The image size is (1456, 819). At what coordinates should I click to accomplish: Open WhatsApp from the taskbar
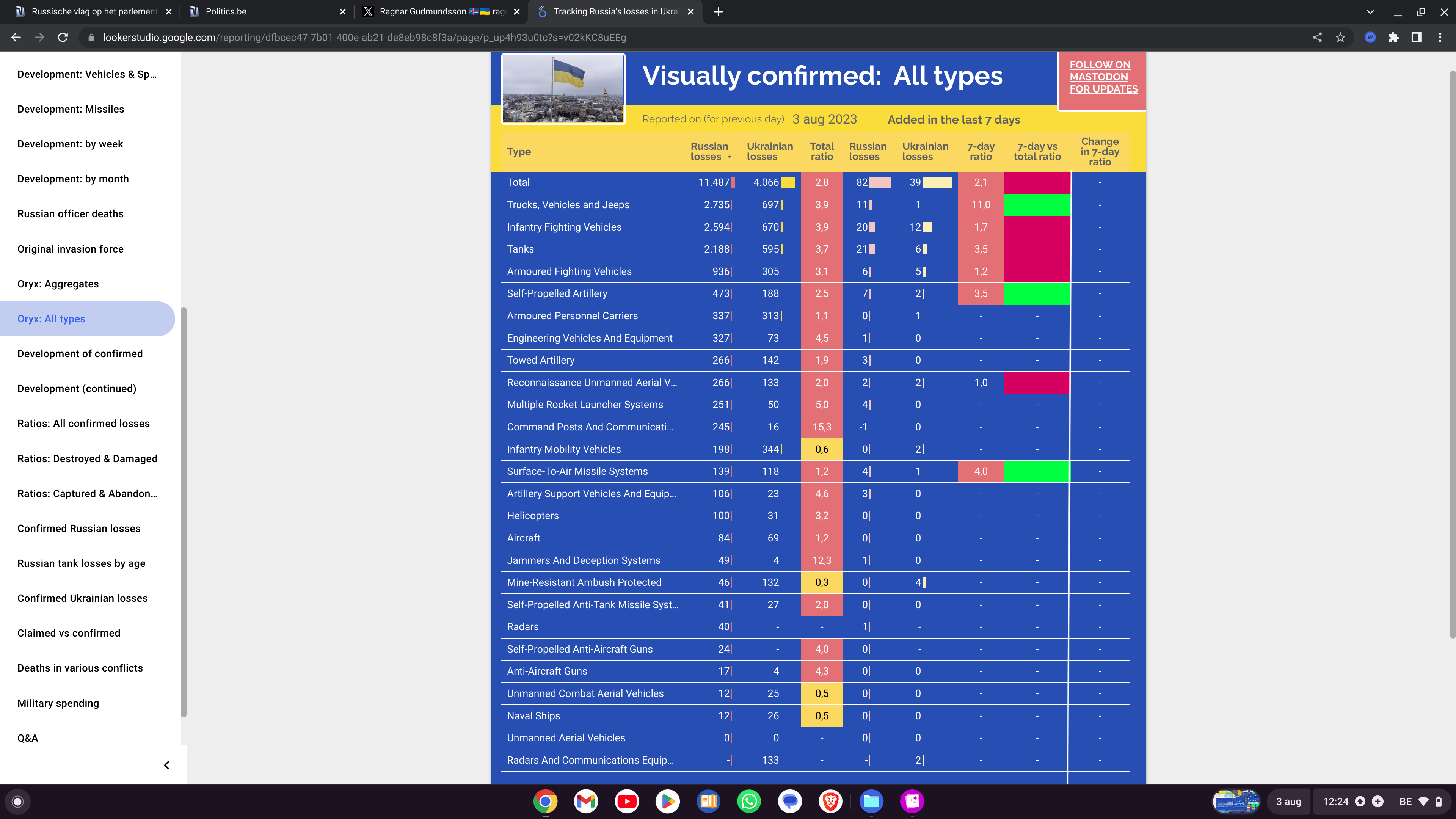pos(749,801)
